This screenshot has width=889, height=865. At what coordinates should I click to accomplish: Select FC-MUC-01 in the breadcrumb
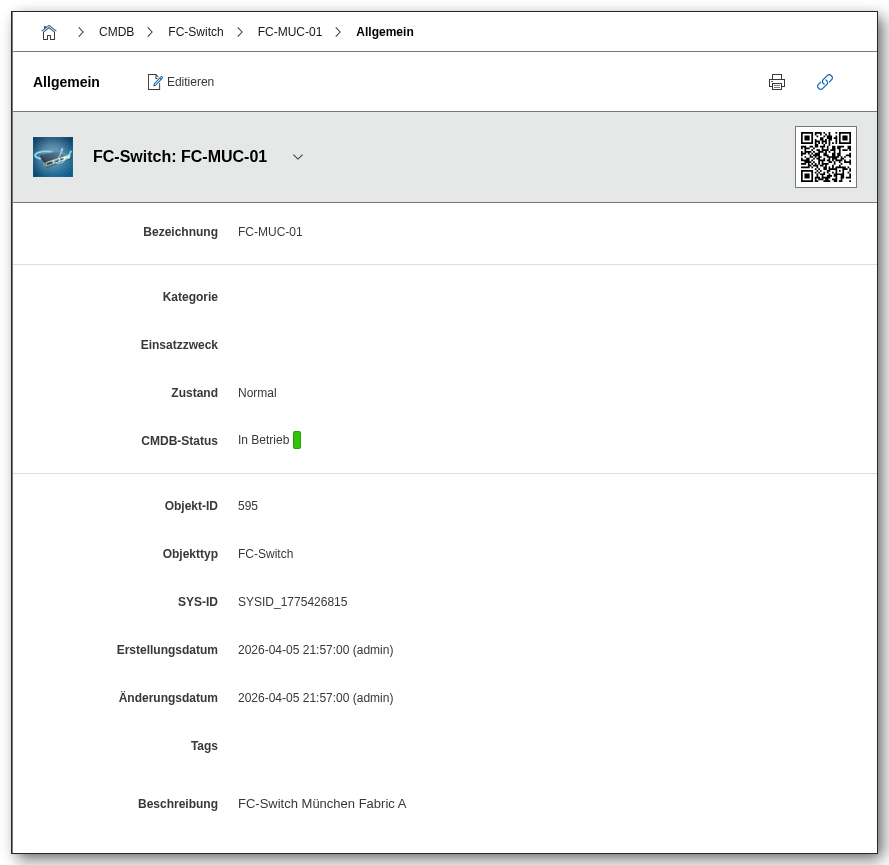click(290, 32)
